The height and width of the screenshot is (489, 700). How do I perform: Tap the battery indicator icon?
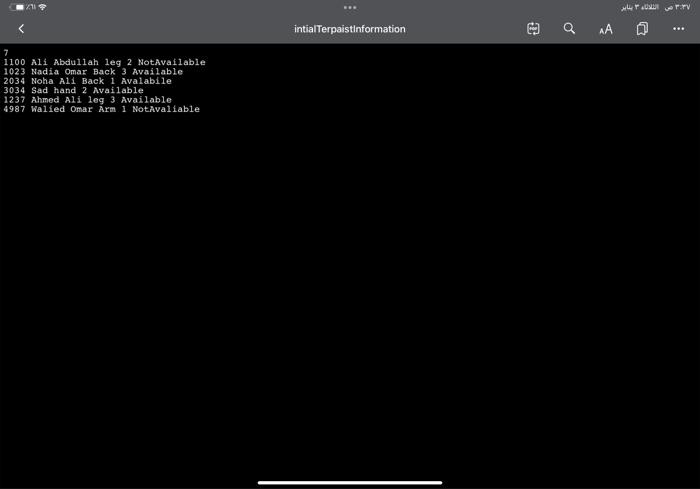tap(17, 7)
